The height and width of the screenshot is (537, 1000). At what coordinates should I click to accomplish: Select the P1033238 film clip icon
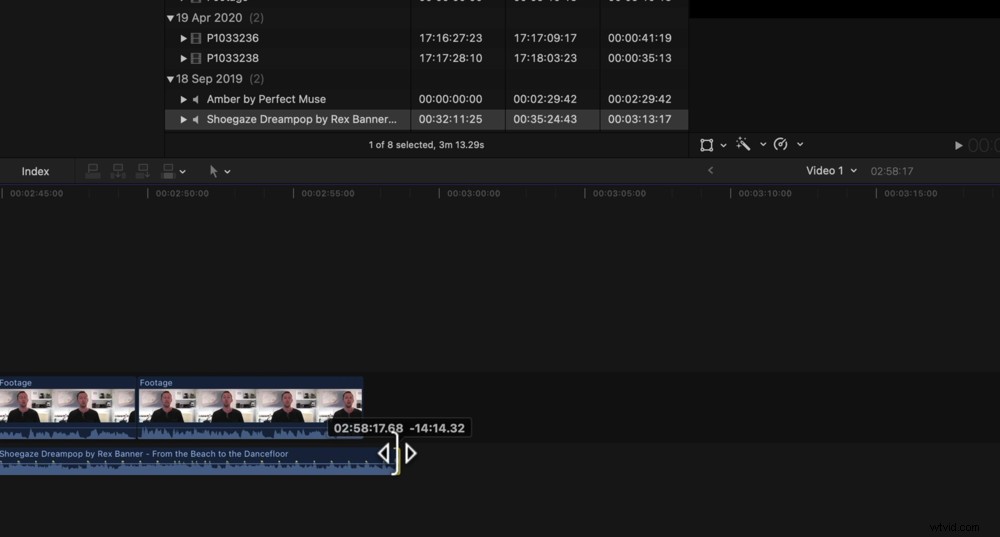point(196,58)
